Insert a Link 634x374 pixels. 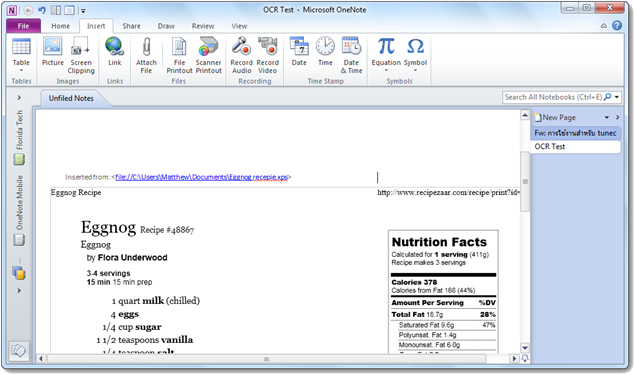click(x=114, y=51)
